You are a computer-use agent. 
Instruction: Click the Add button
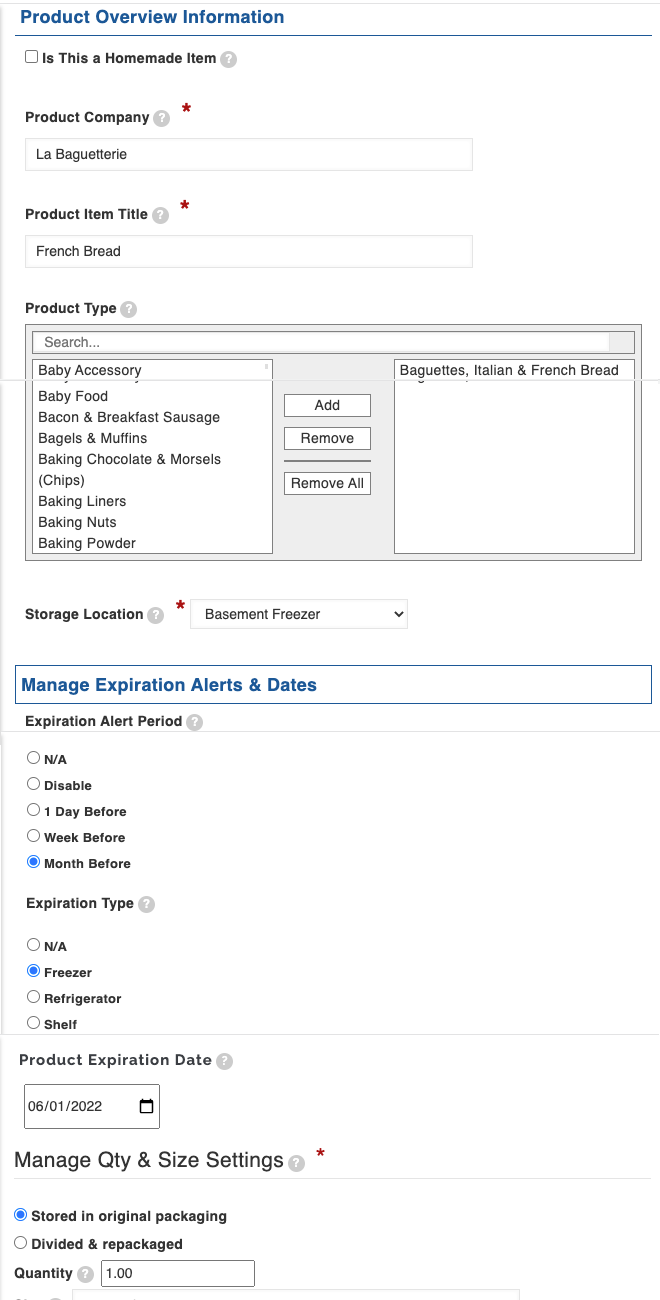point(327,405)
